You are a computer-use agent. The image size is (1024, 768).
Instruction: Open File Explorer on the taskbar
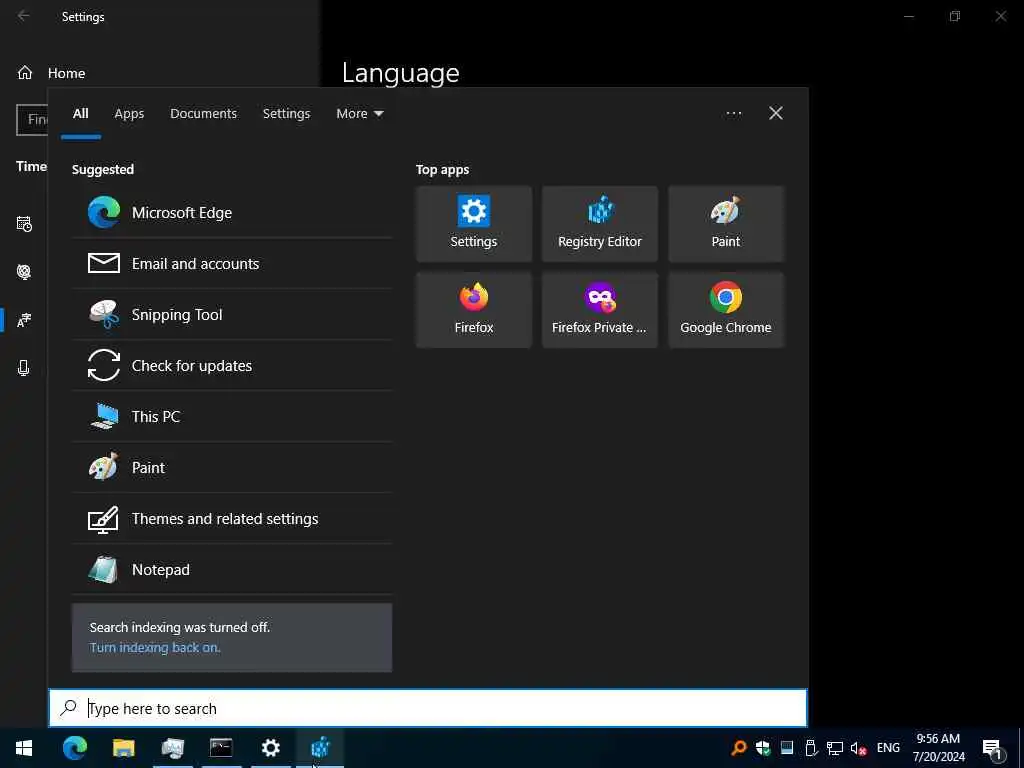[x=123, y=748]
